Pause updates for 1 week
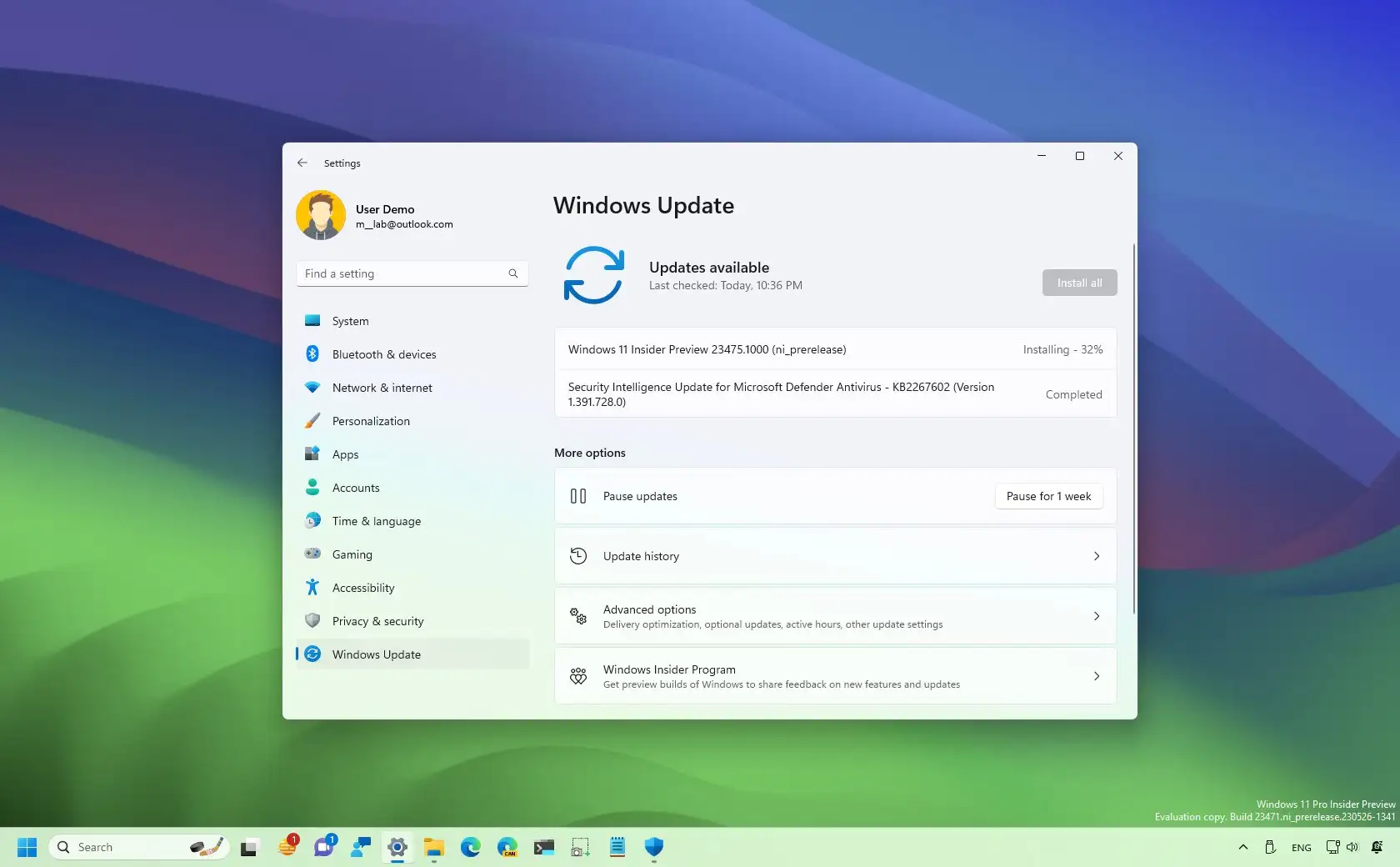Image resolution: width=1400 pixels, height=867 pixels. coord(1047,496)
